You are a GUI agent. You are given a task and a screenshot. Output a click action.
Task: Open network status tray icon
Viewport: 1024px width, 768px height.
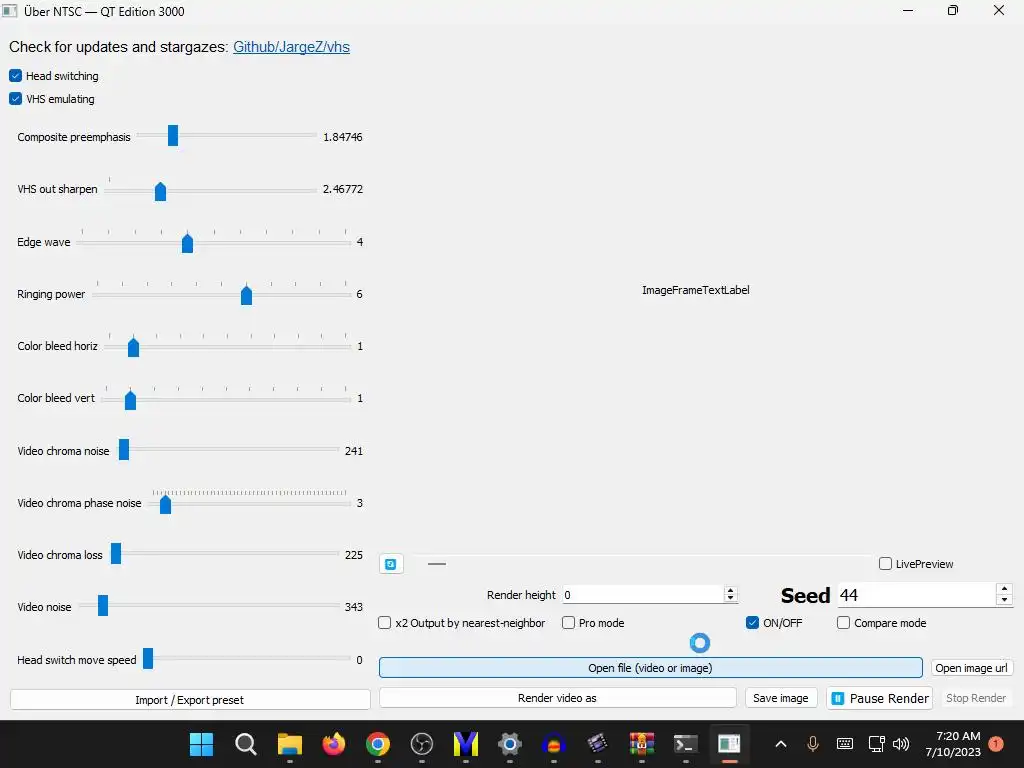click(x=876, y=744)
